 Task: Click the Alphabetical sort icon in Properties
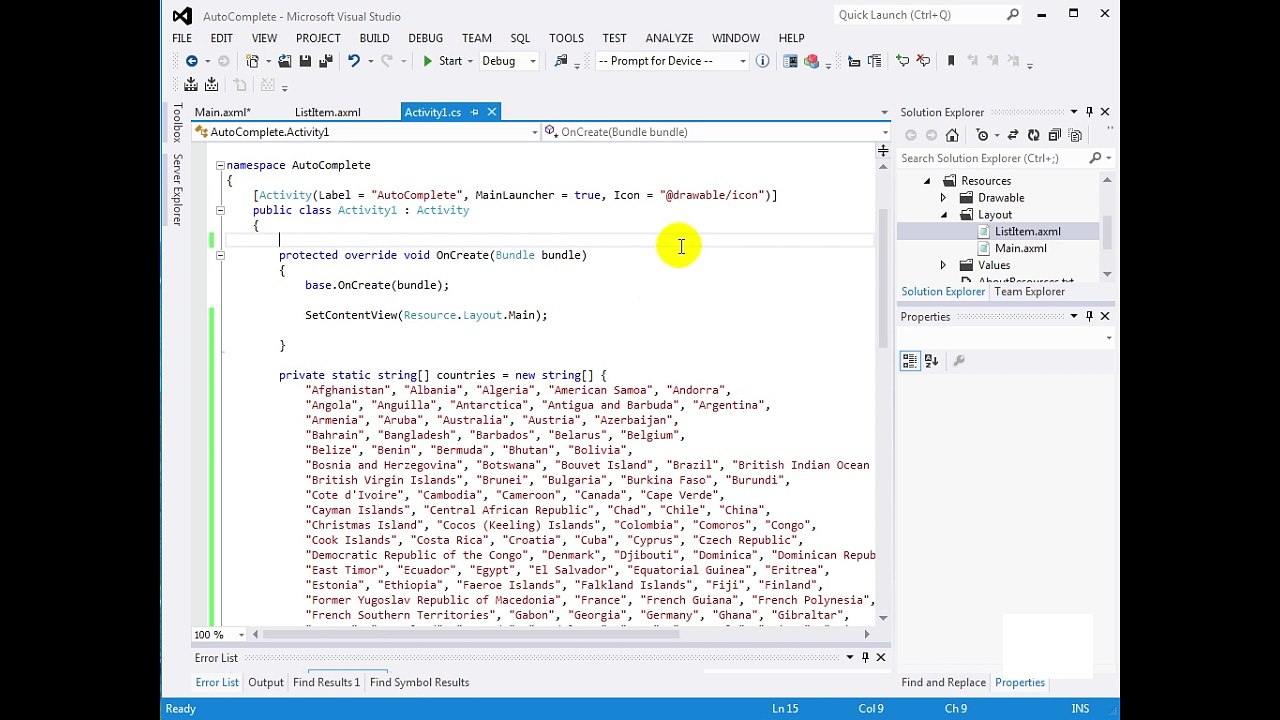[931, 361]
